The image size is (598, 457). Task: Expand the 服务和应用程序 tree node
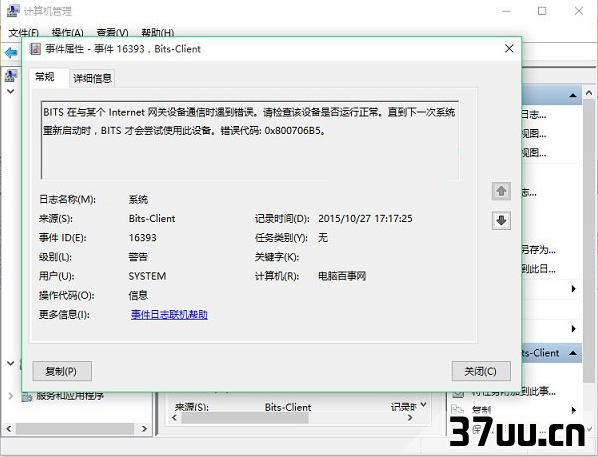tap(11, 396)
